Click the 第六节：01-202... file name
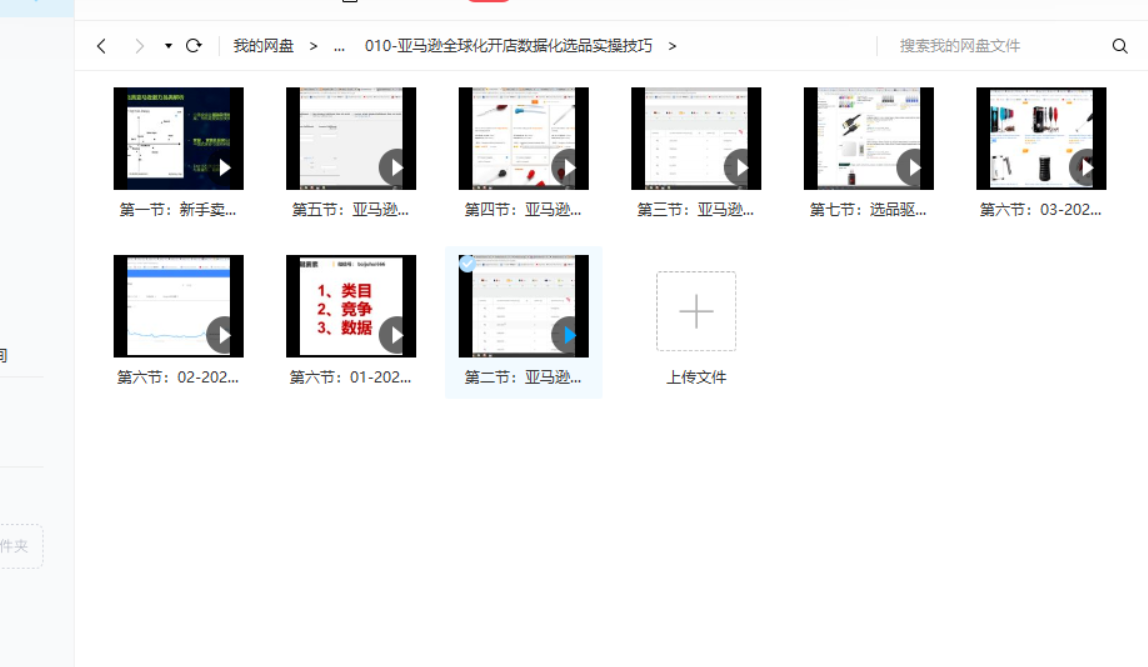The width and height of the screenshot is (1148, 667). (351, 378)
